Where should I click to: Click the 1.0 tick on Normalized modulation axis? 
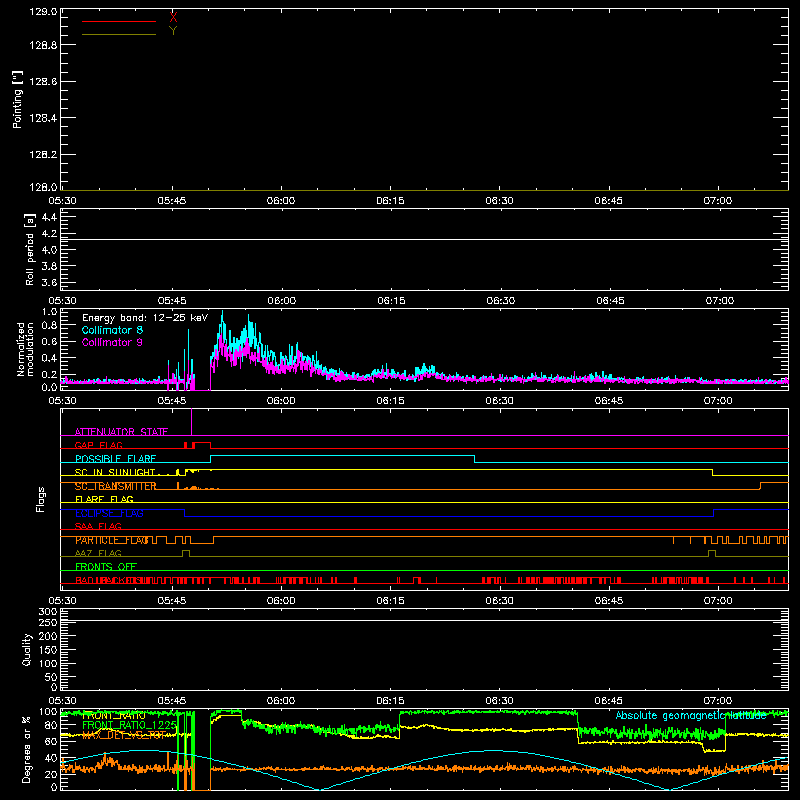49,312
